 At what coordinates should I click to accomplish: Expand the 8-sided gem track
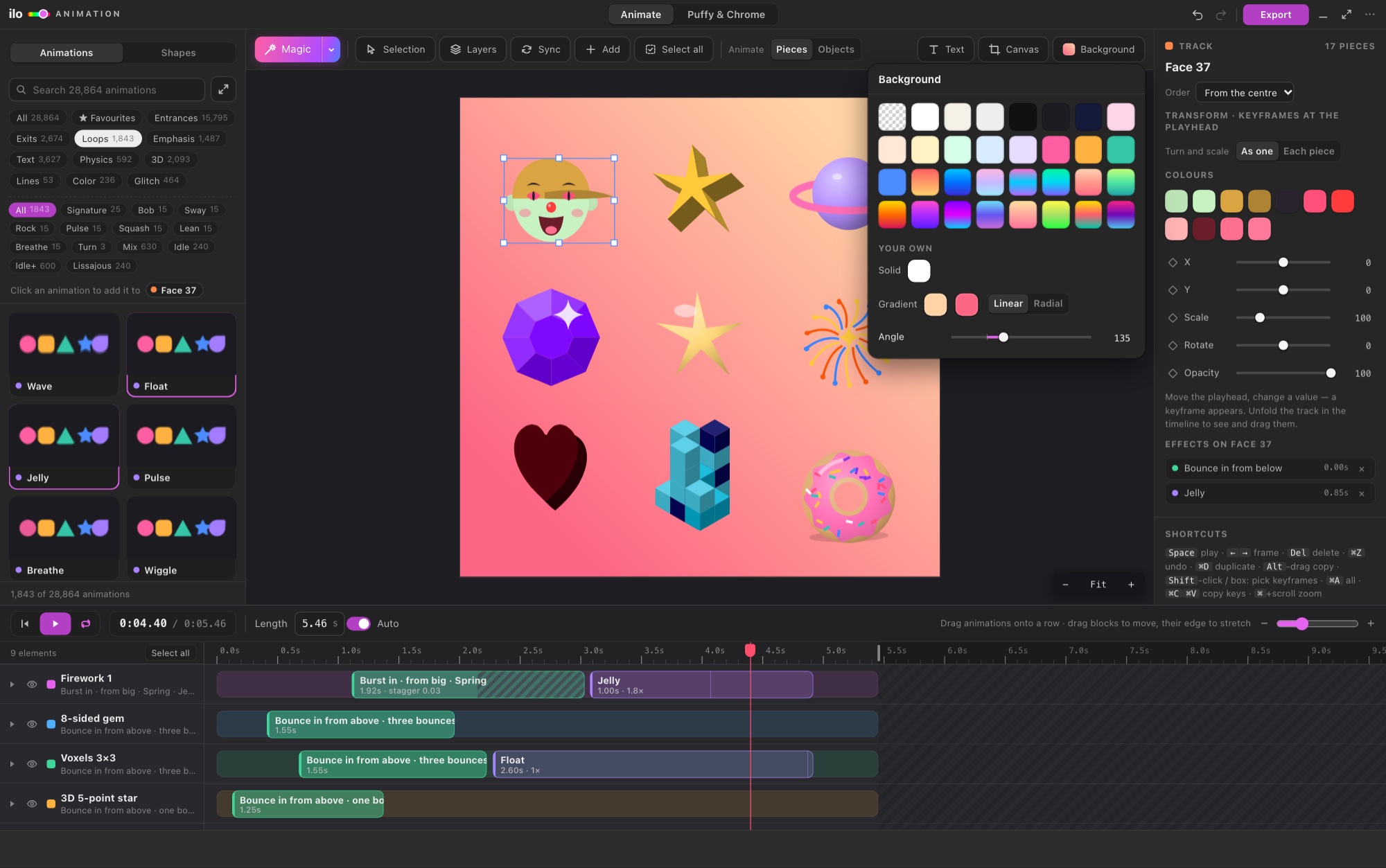point(12,724)
